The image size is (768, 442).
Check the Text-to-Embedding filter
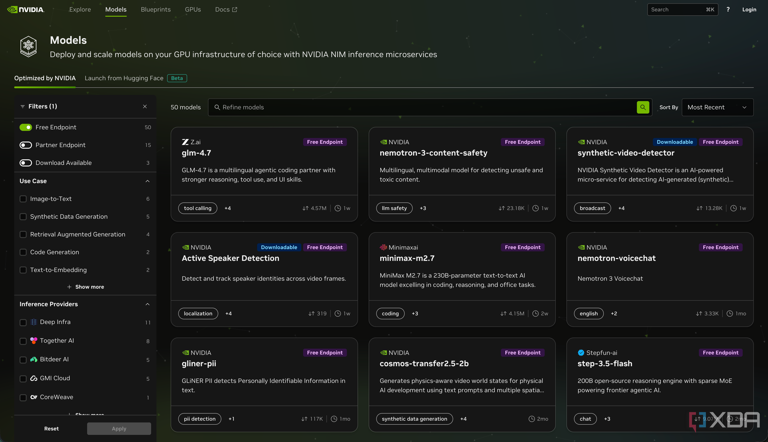point(23,270)
